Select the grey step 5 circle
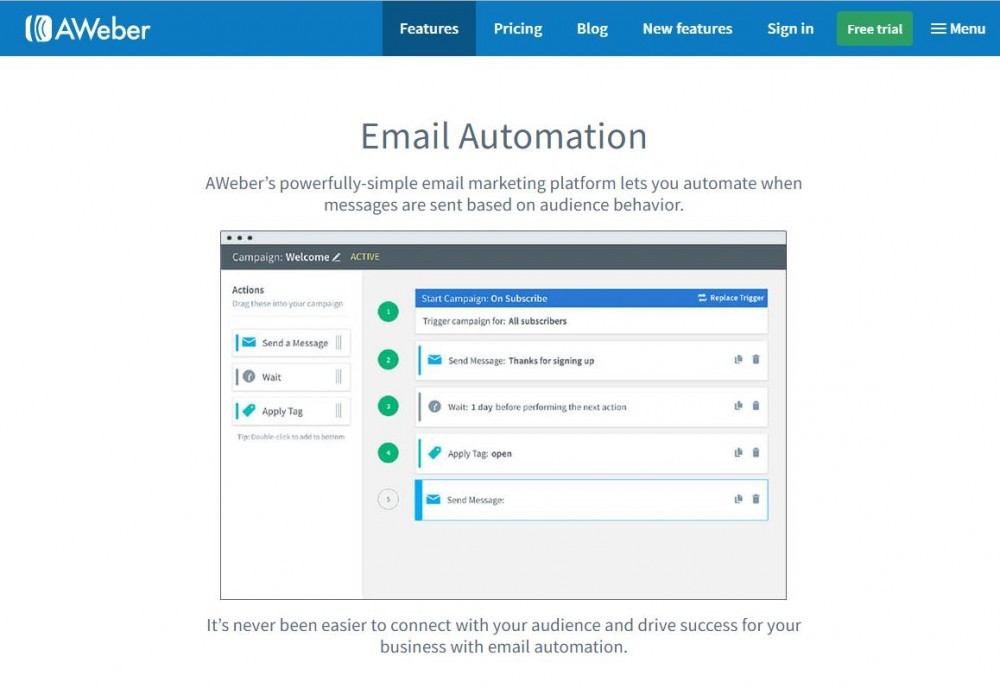Screen dimensions: 1000x688 point(388,499)
